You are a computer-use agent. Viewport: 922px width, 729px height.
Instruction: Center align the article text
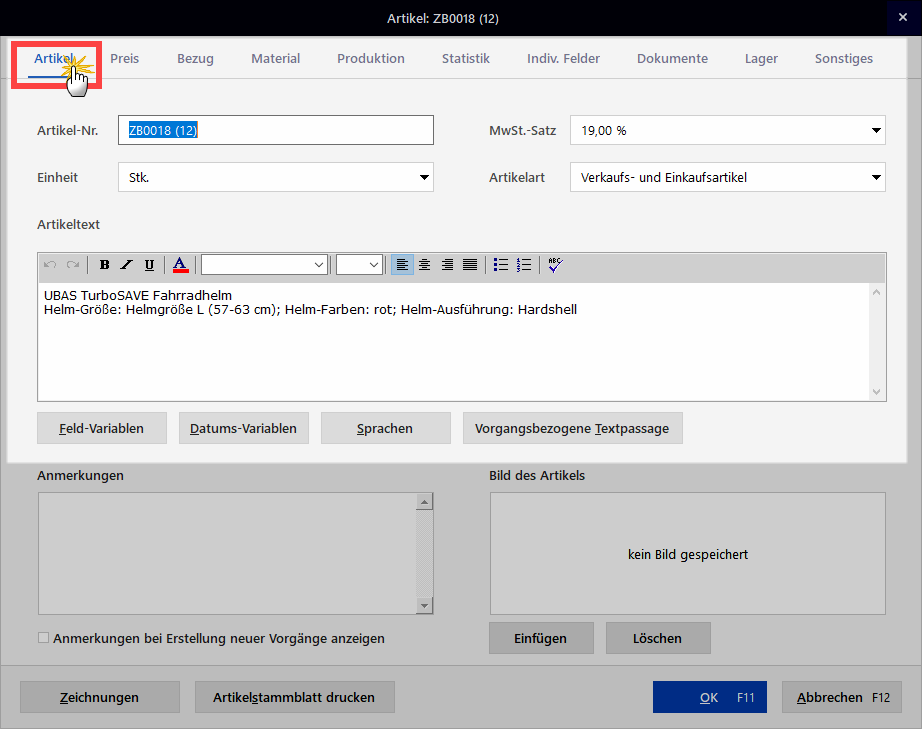(x=425, y=265)
